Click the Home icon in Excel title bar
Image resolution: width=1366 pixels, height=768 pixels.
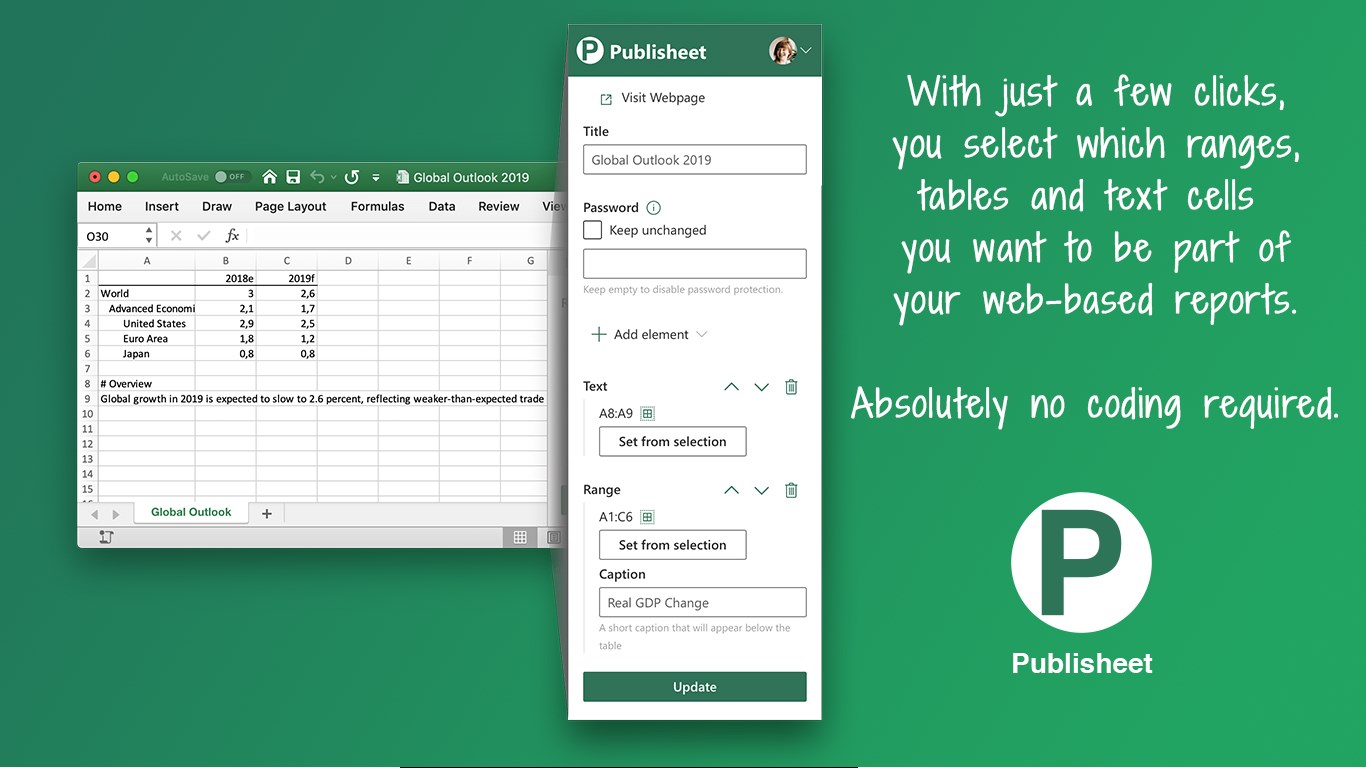coord(269,177)
